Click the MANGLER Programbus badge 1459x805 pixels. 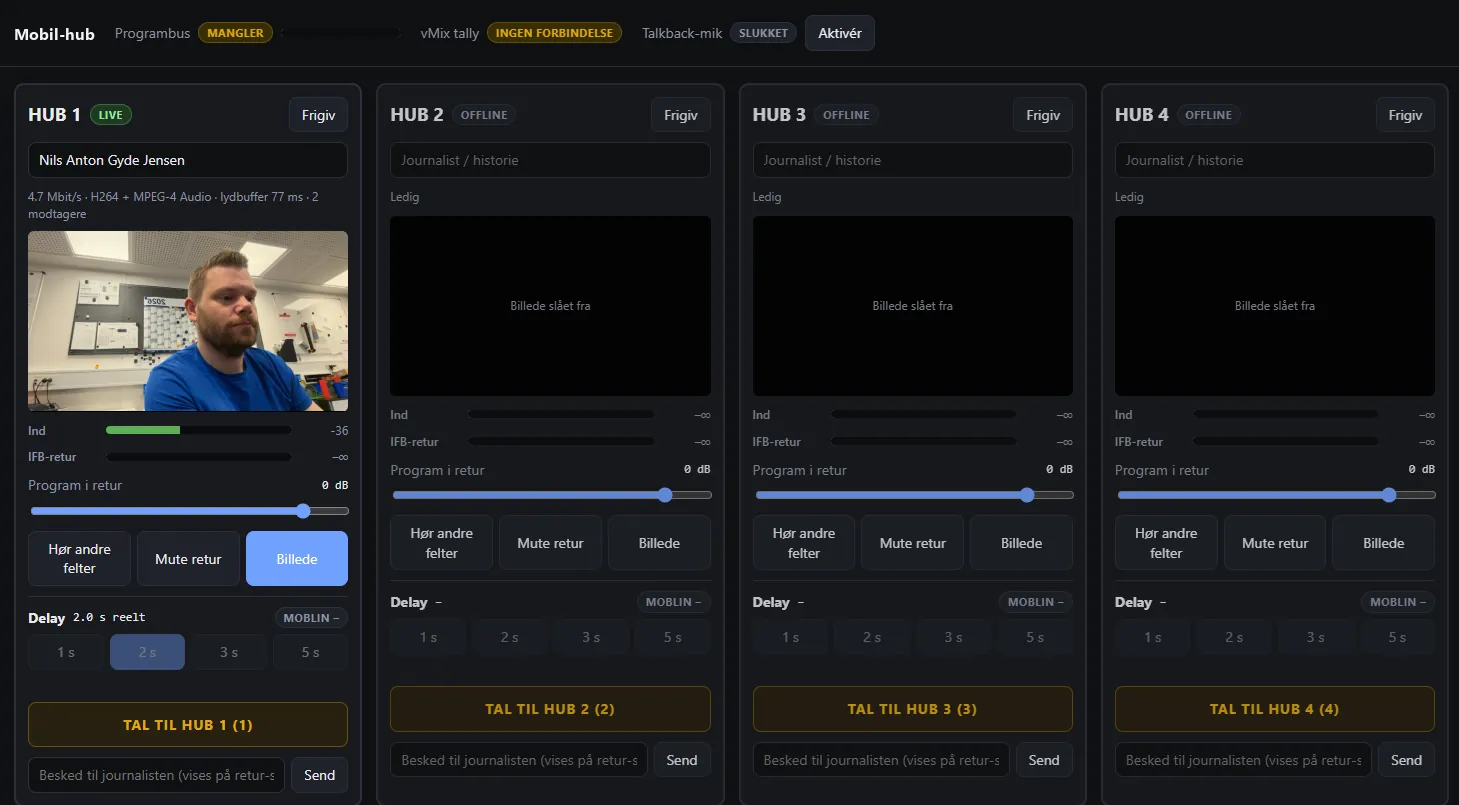[235, 33]
